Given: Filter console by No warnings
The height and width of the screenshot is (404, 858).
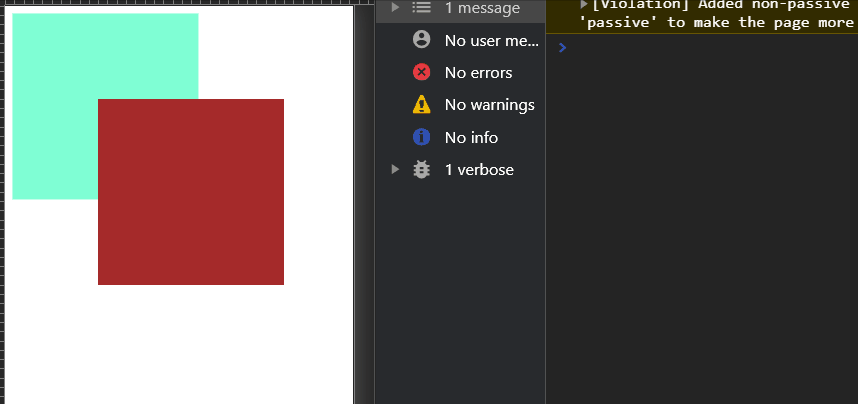Looking at the screenshot, I should click(461, 105).
